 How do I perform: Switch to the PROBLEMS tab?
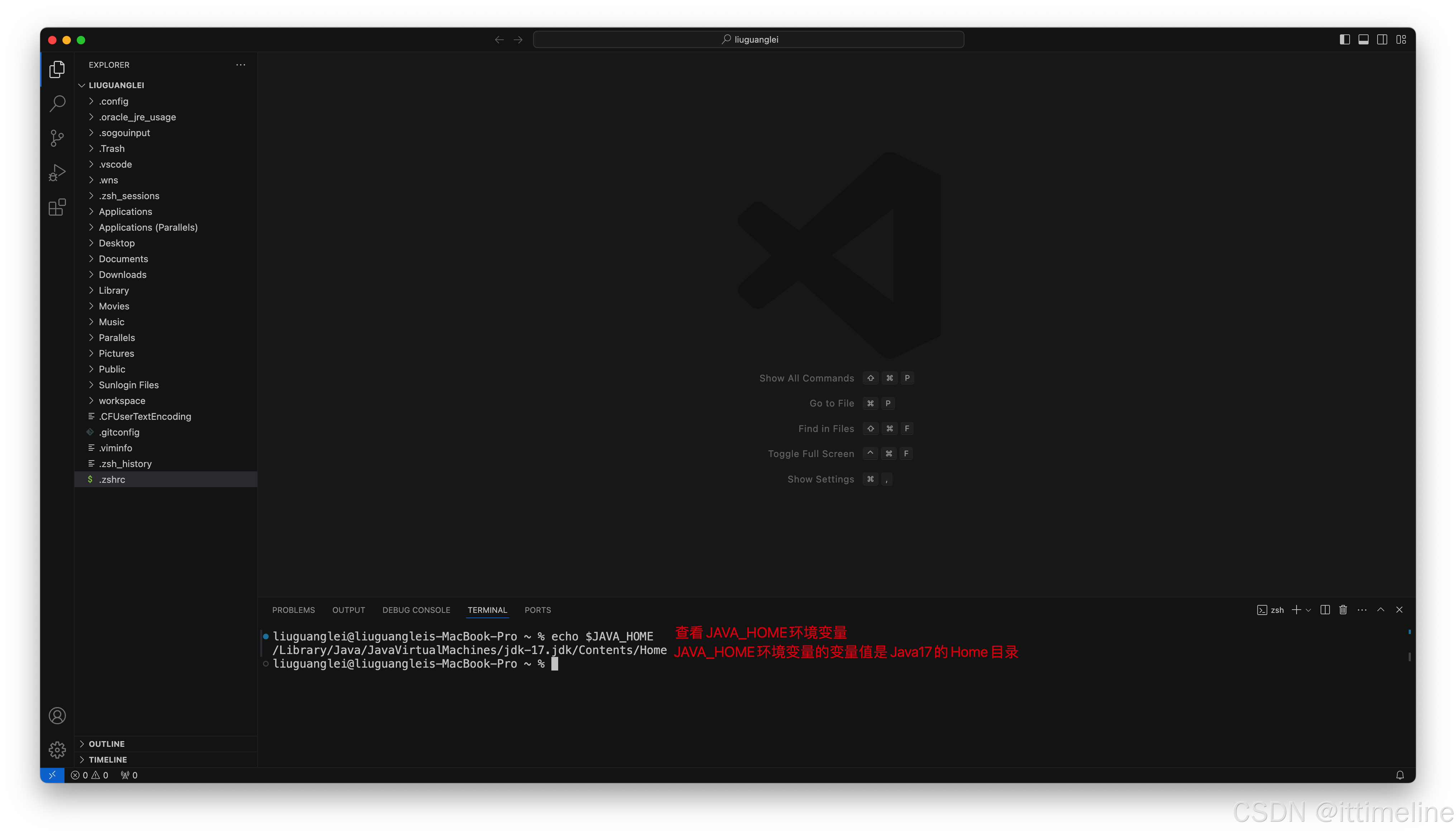[293, 610]
